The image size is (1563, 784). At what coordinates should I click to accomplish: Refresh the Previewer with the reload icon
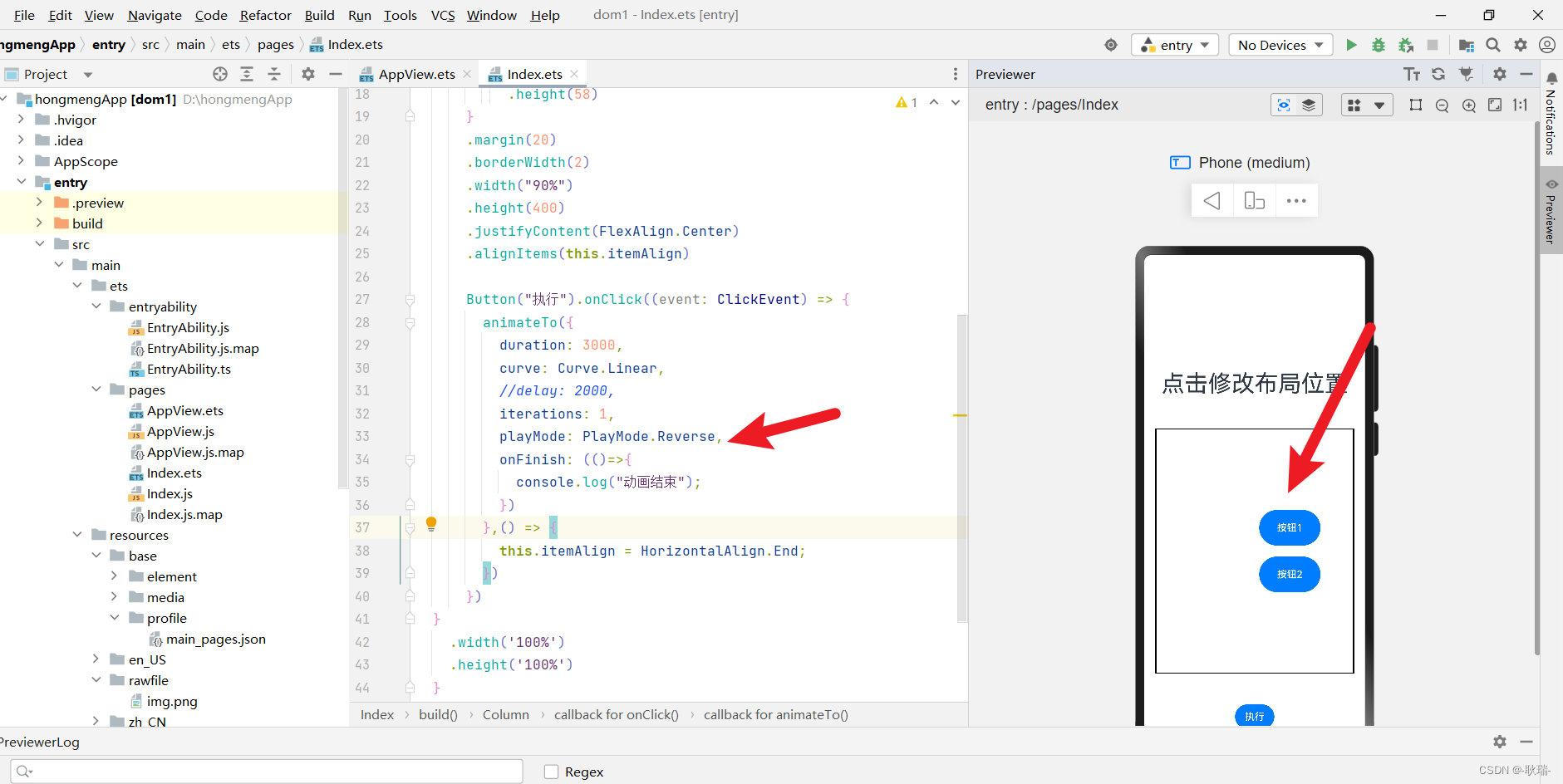click(1438, 74)
